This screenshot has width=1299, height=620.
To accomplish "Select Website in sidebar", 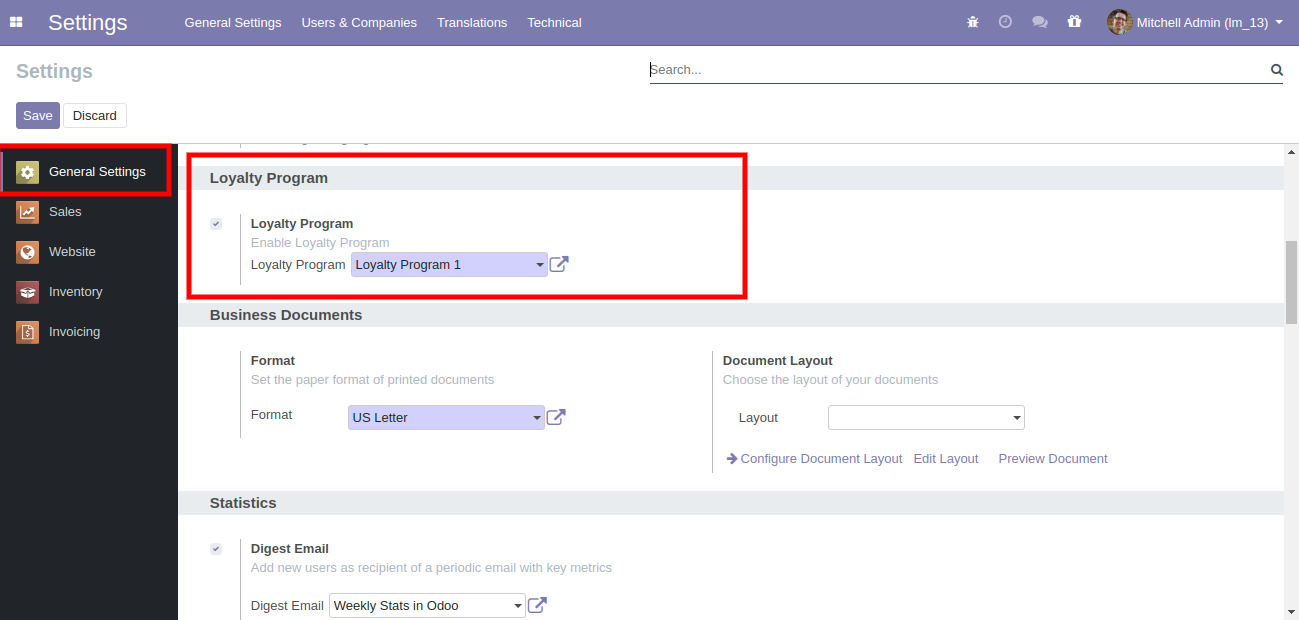I will click(89, 252).
